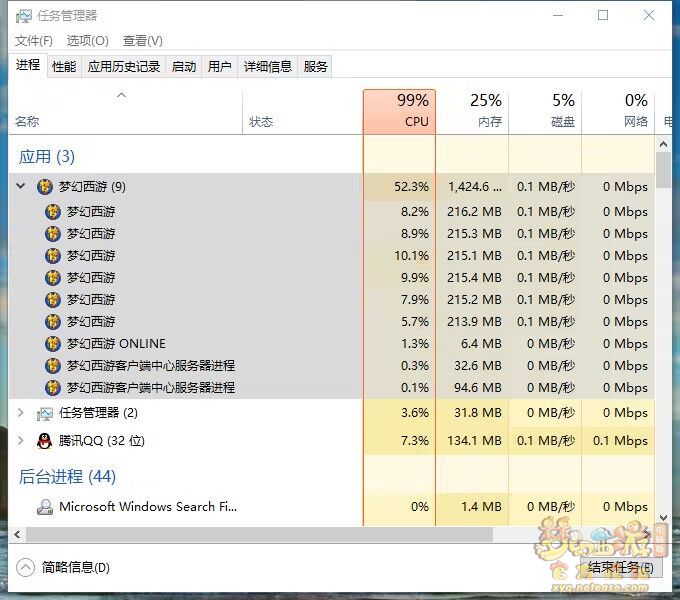The height and width of the screenshot is (600, 680).
Task: Sort by the 0% 网络 column header
Action: tap(618, 112)
